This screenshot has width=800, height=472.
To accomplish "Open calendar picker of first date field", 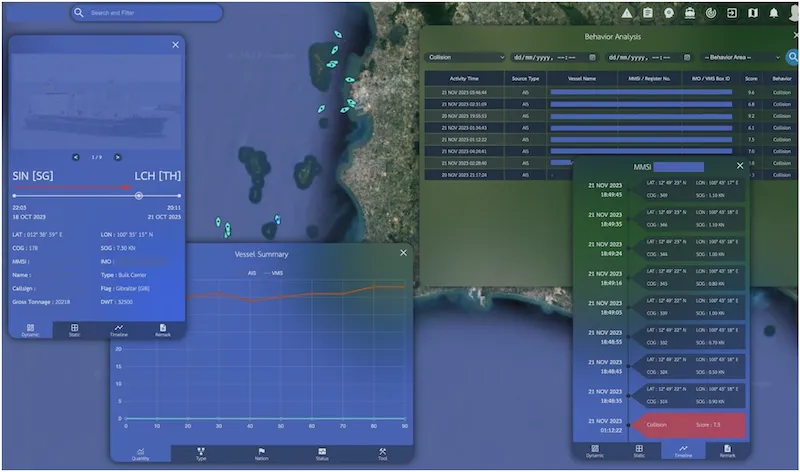I will pyautogui.click(x=592, y=57).
